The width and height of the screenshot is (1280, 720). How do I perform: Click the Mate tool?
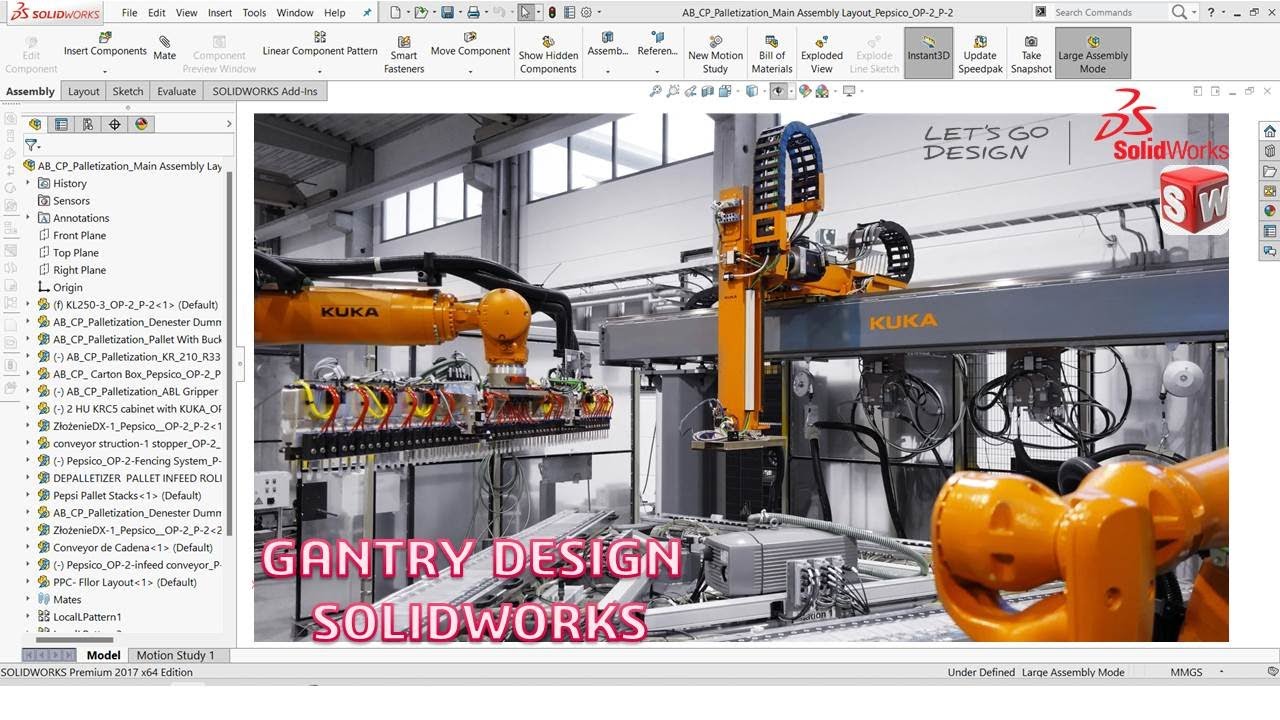[x=165, y=48]
